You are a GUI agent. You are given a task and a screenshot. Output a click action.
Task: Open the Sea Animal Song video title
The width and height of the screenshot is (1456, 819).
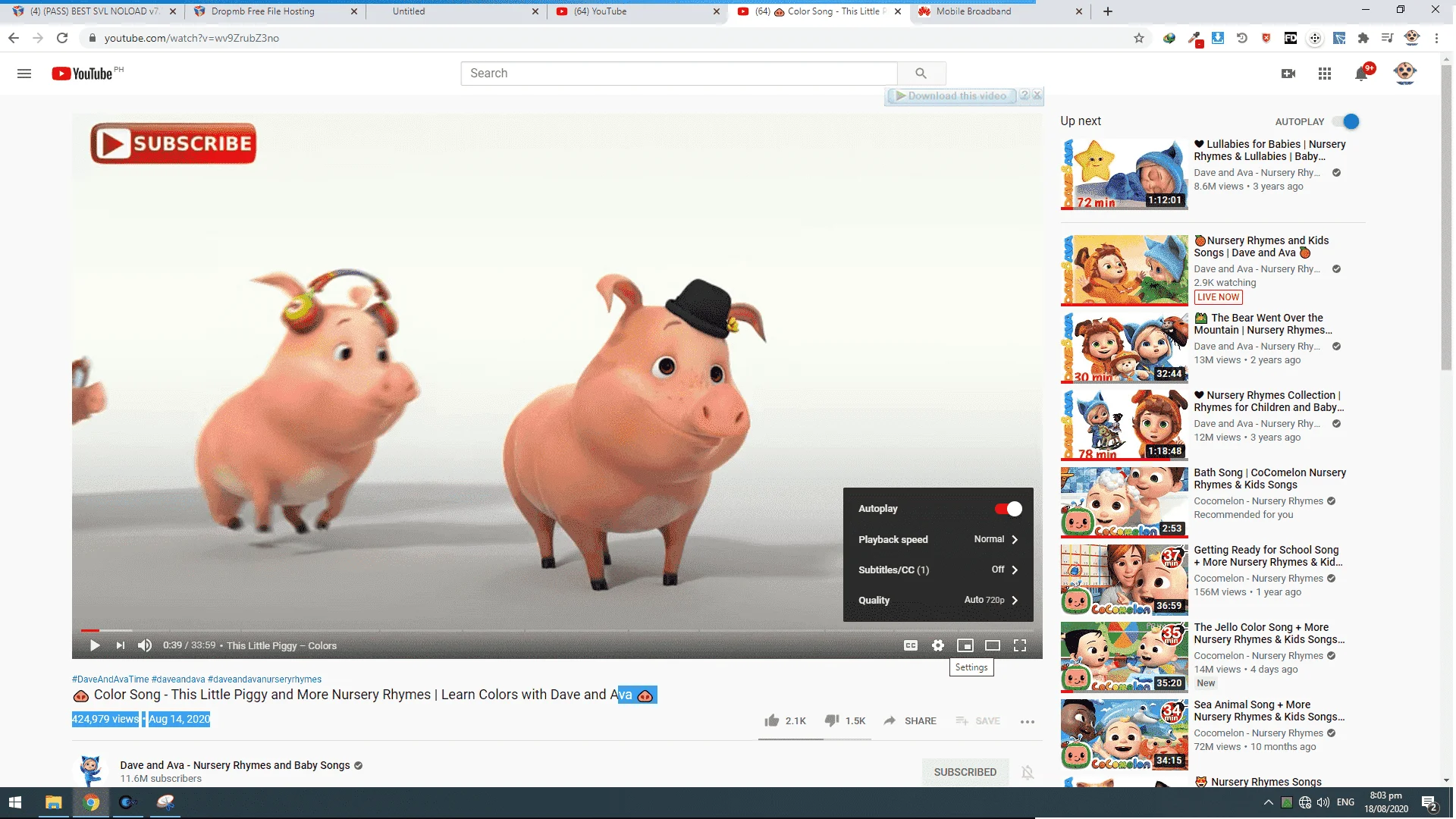click(1269, 711)
